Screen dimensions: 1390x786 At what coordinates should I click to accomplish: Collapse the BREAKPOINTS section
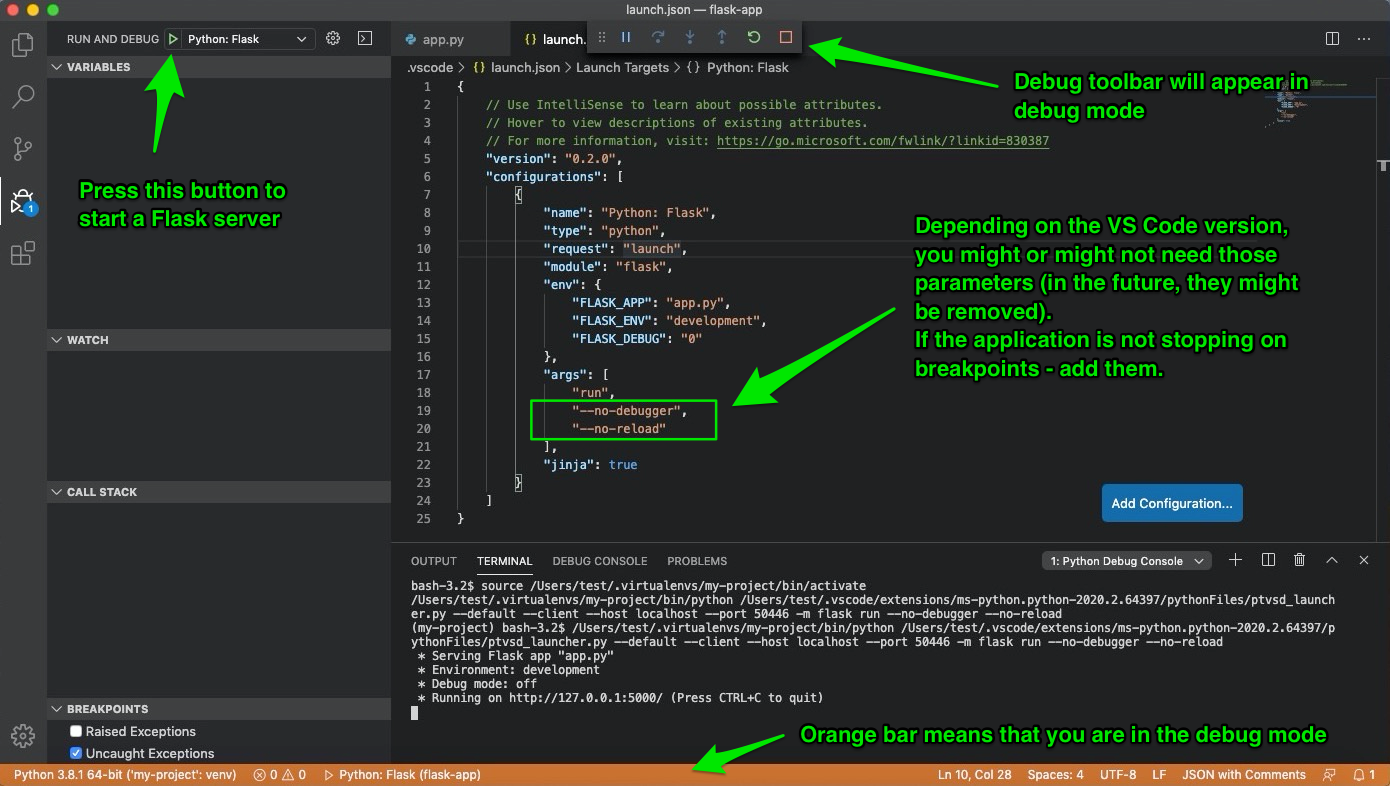[x=218, y=709]
